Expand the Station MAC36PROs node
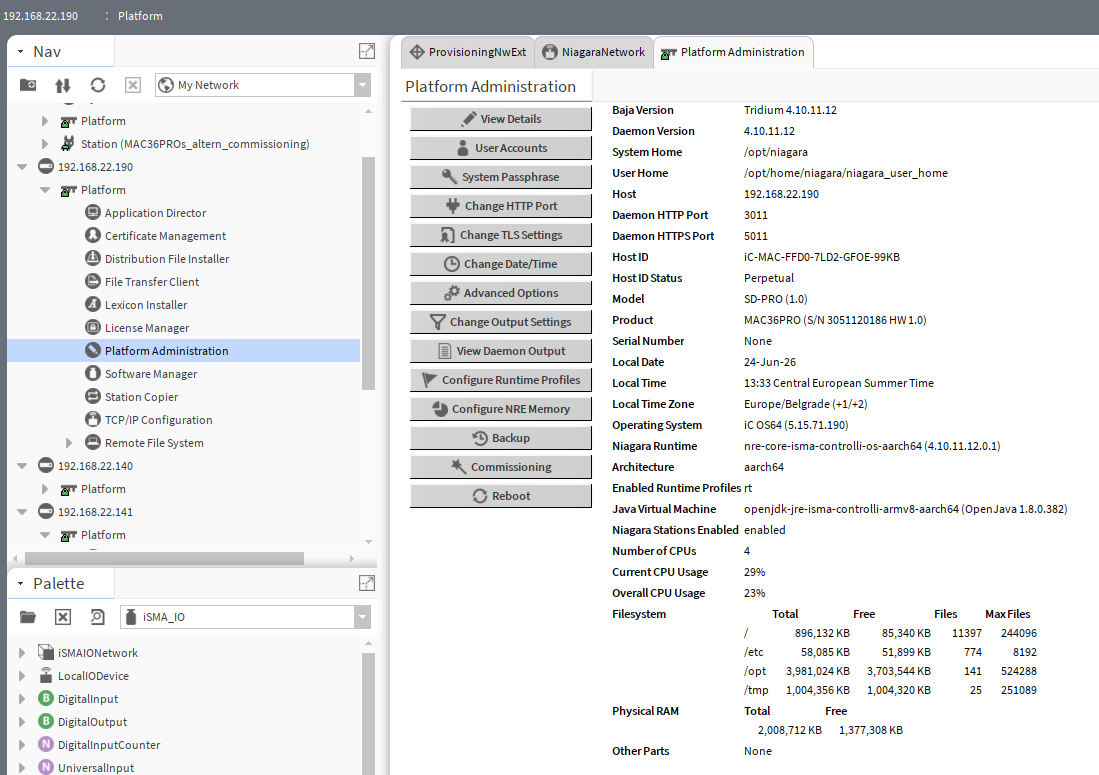 coord(45,144)
